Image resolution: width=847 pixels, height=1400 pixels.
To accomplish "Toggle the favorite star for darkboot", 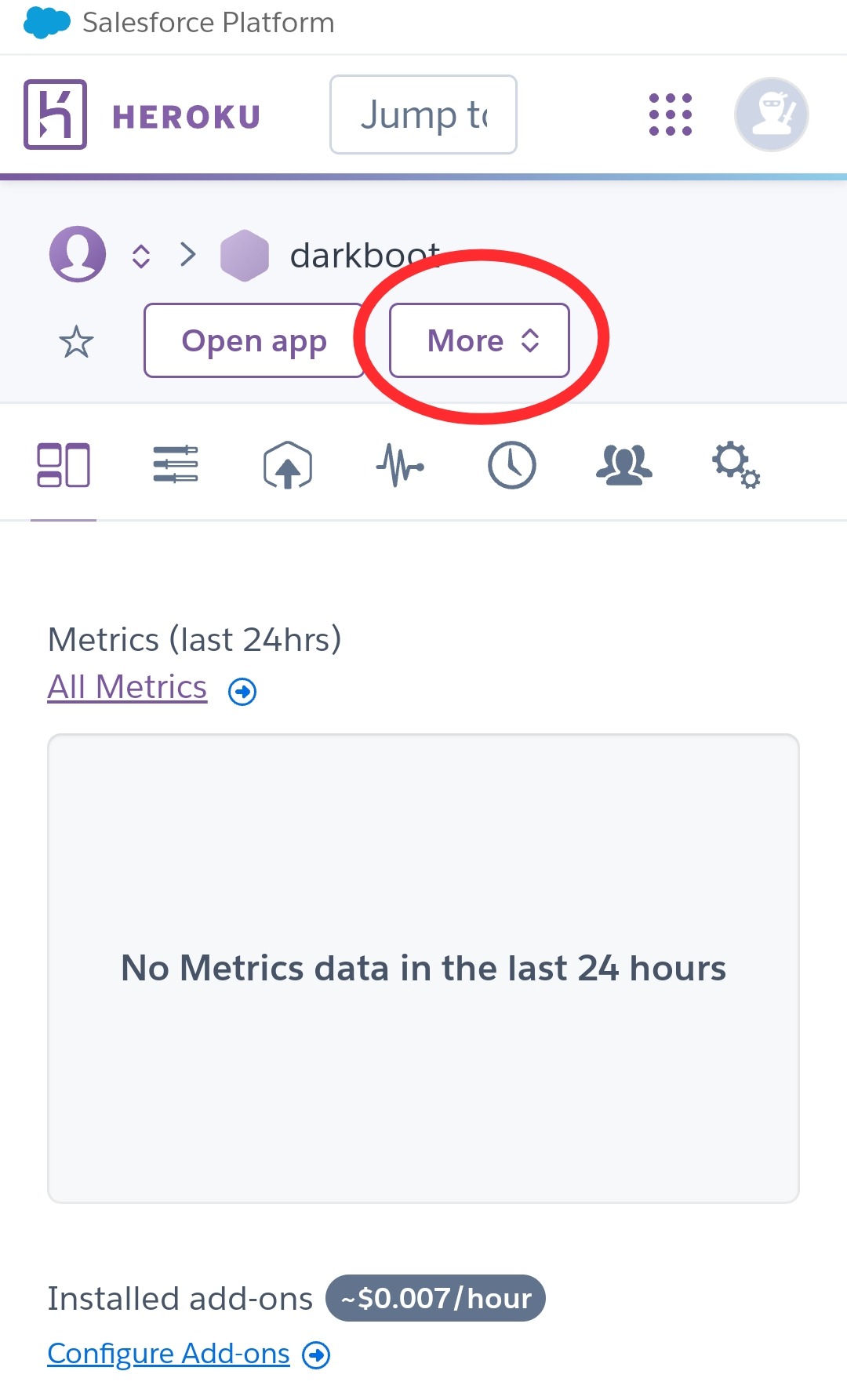I will [x=76, y=342].
